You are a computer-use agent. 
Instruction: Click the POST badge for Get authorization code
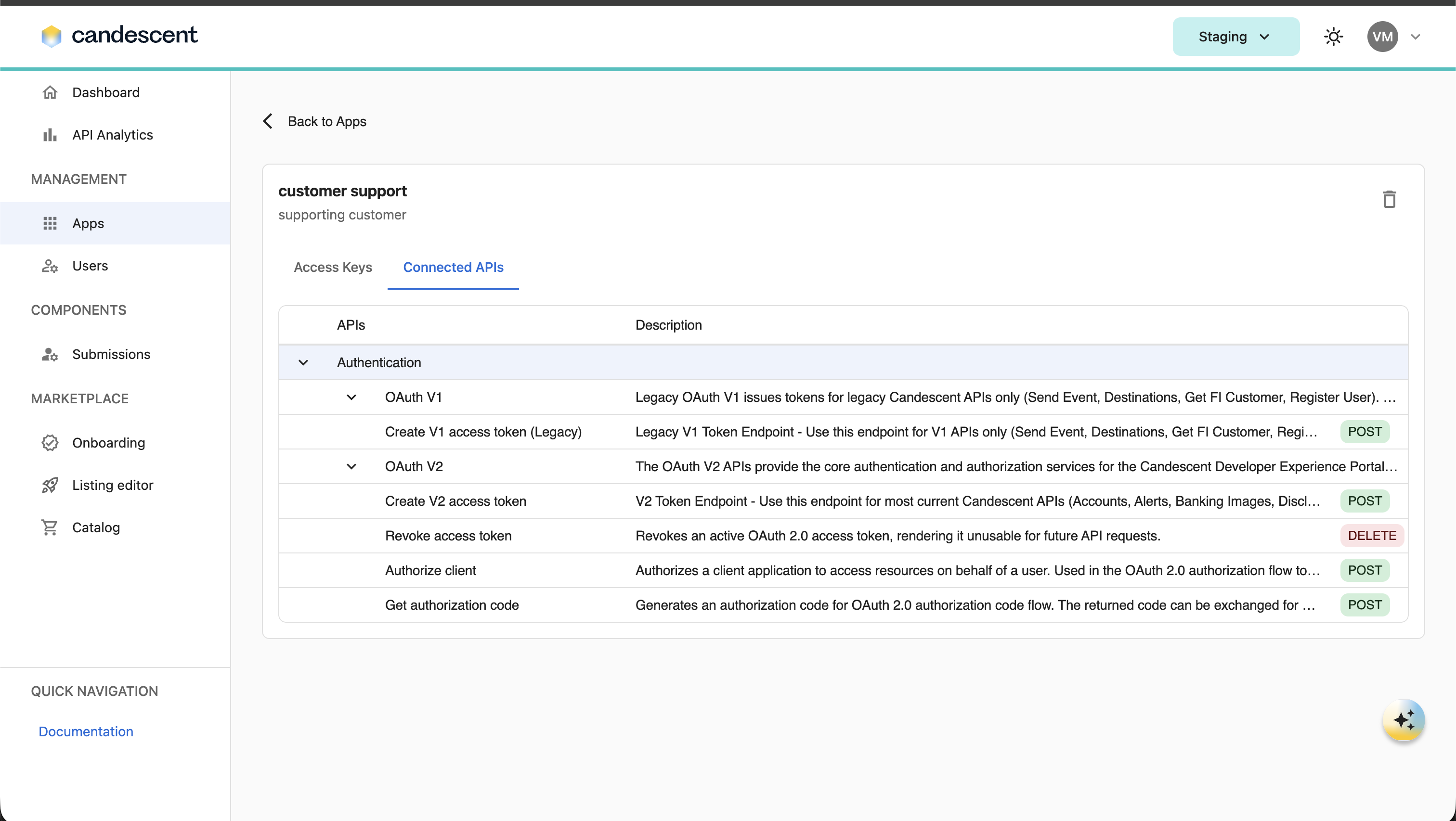tap(1365, 605)
